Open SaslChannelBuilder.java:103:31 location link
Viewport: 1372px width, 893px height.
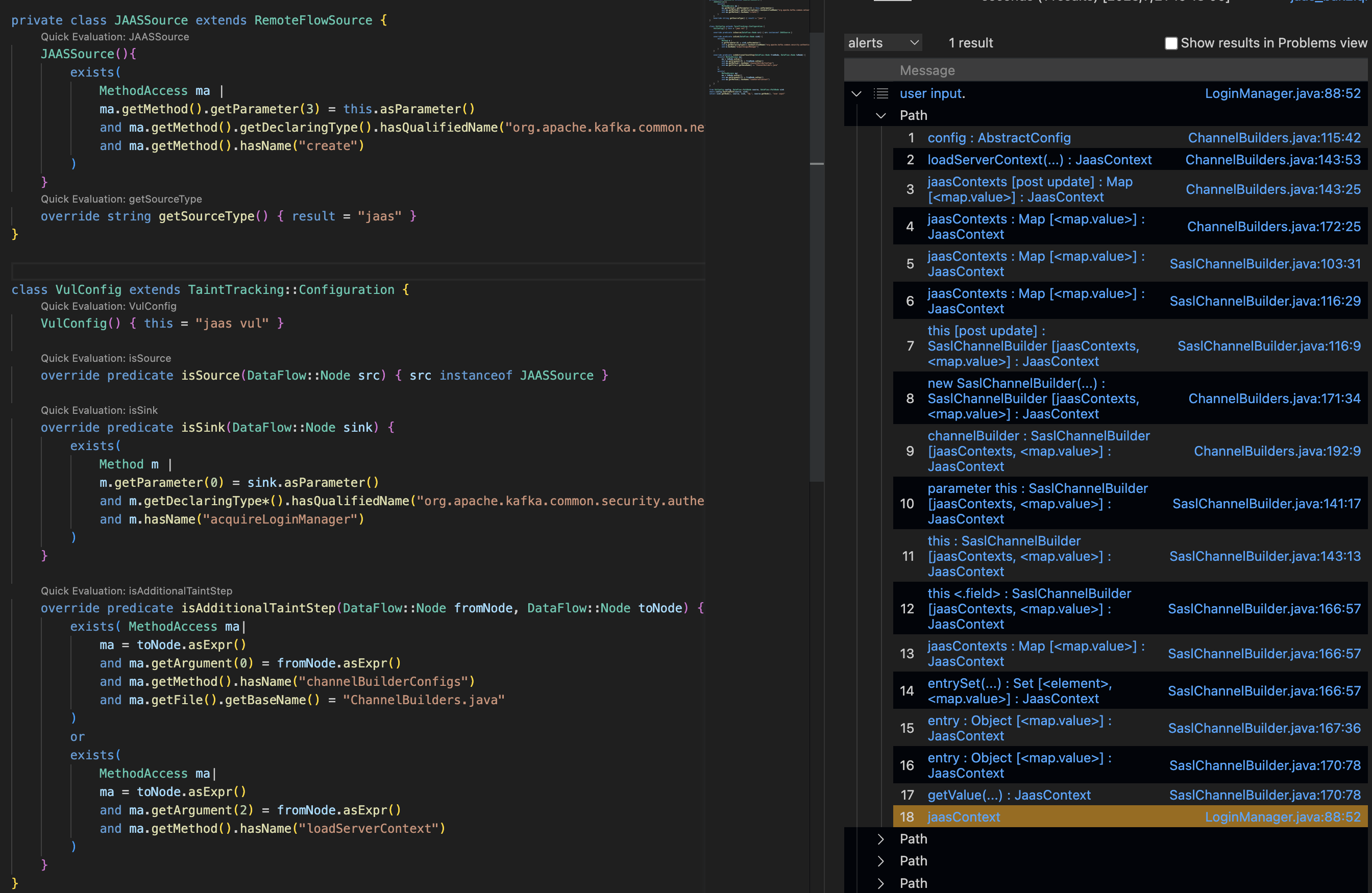(1265, 264)
